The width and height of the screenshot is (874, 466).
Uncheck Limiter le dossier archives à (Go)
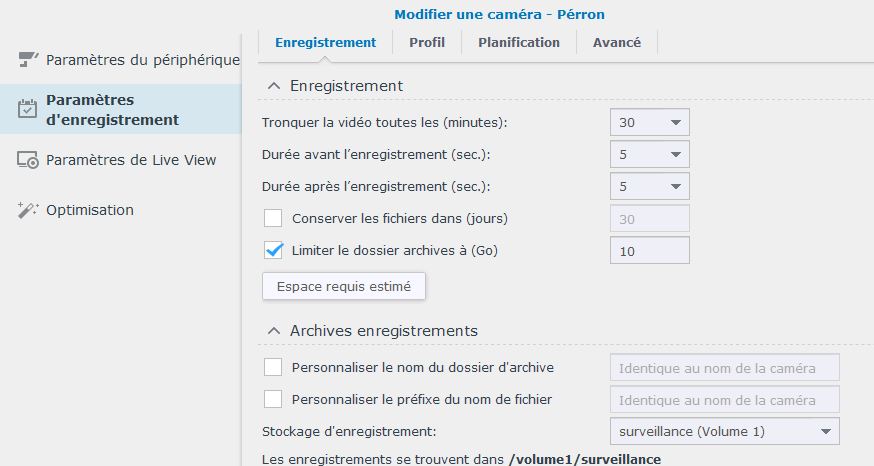pos(273,250)
